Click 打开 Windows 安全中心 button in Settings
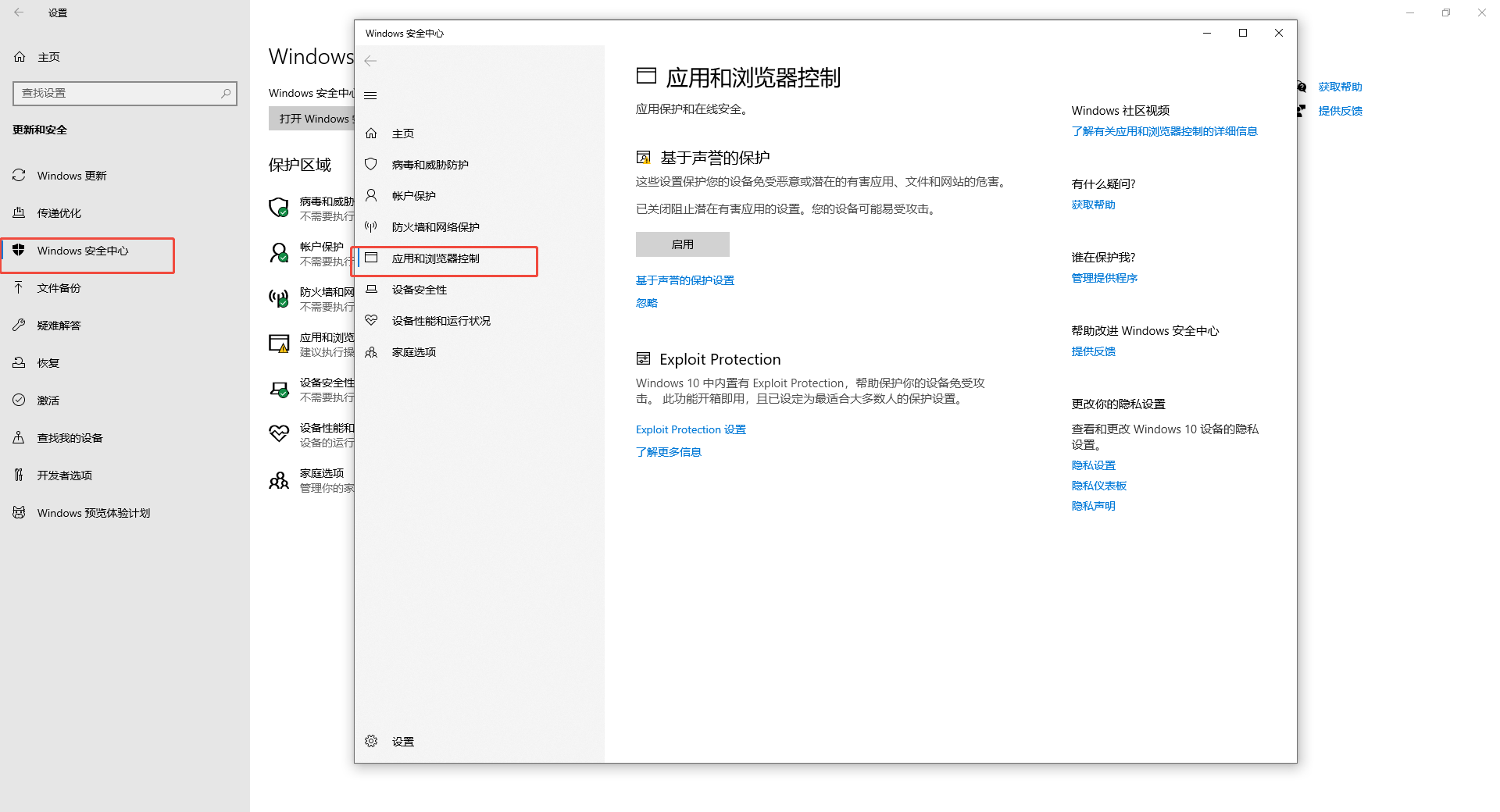Viewport: 1500px width, 812px height. (x=312, y=119)
